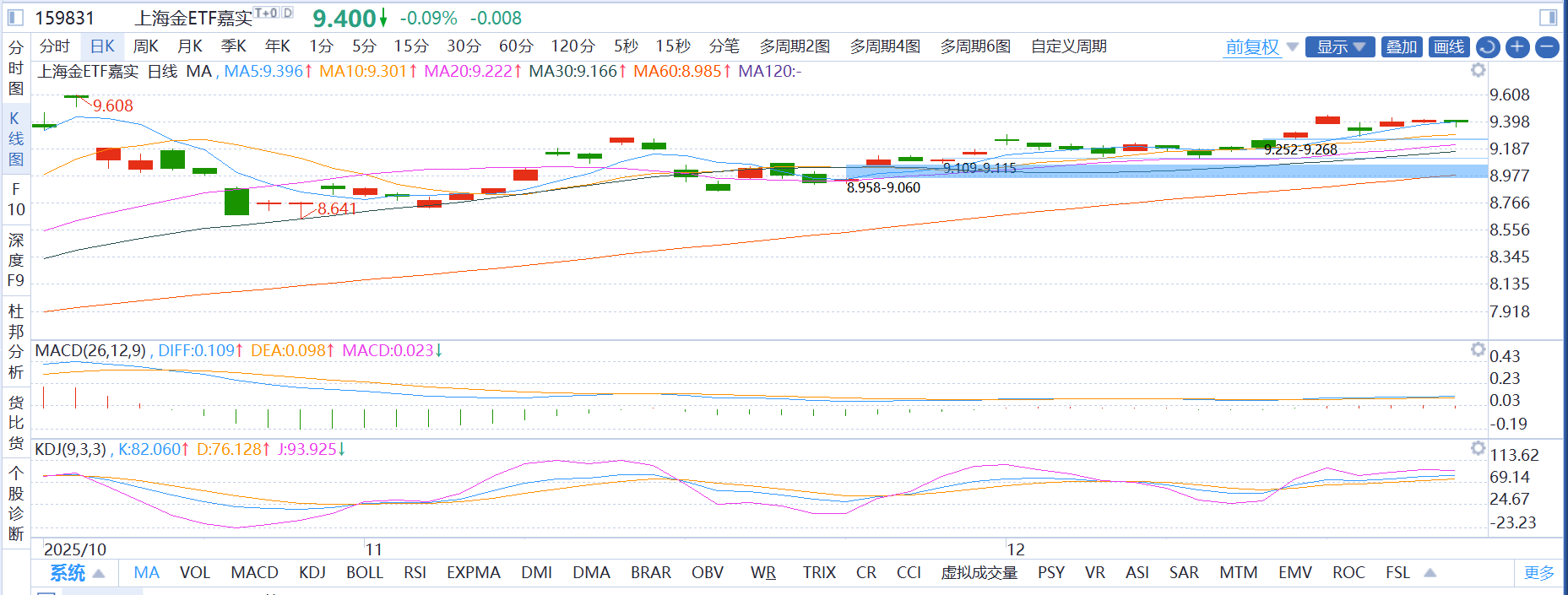The height and width of the screenshot is (595, 1568).
Task: Switch to 1分 minute chart
Action: [x=321, y=46]
